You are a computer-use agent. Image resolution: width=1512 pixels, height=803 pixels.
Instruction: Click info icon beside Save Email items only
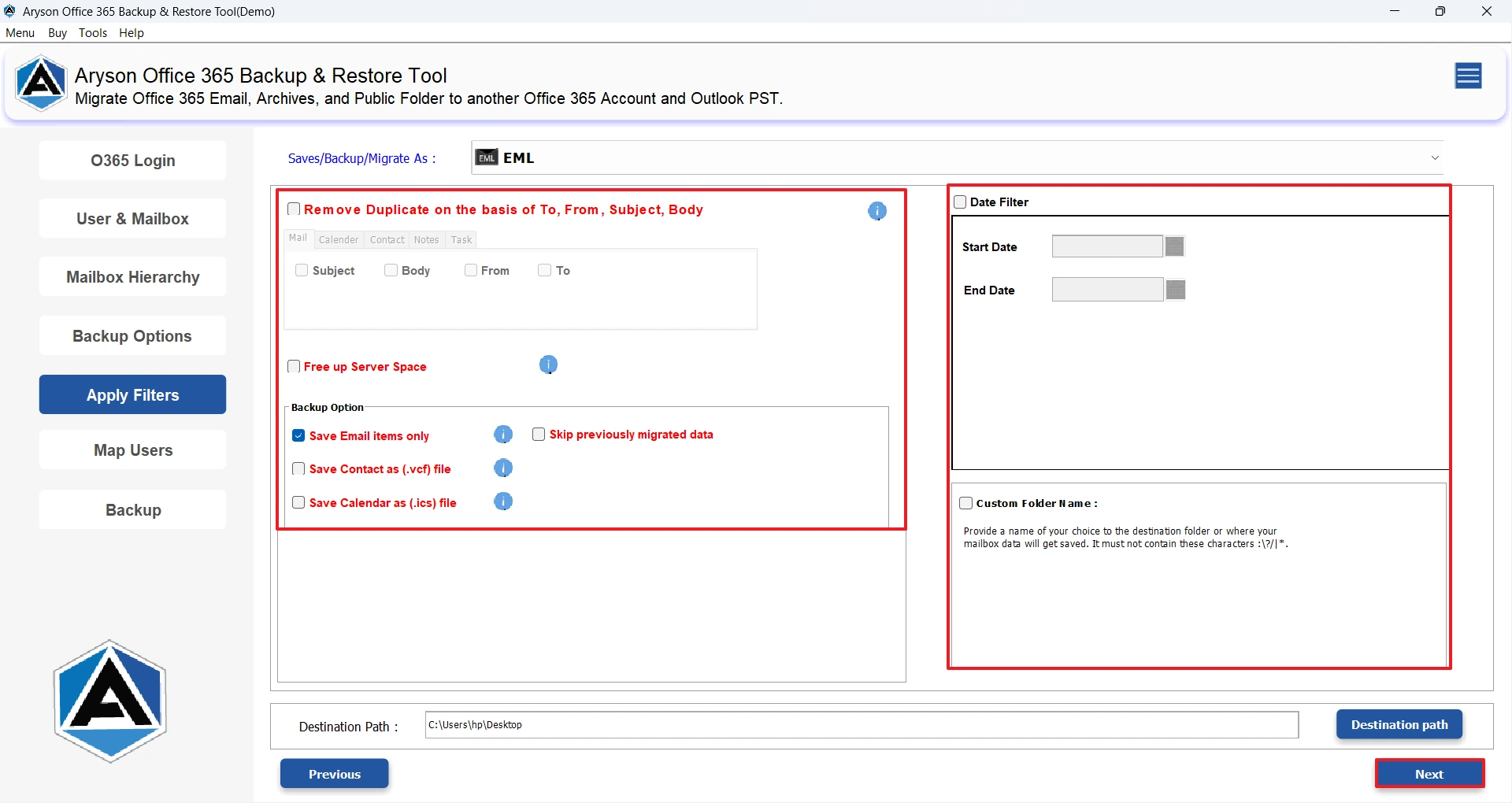pyautogui.click(x=503, y=435)
